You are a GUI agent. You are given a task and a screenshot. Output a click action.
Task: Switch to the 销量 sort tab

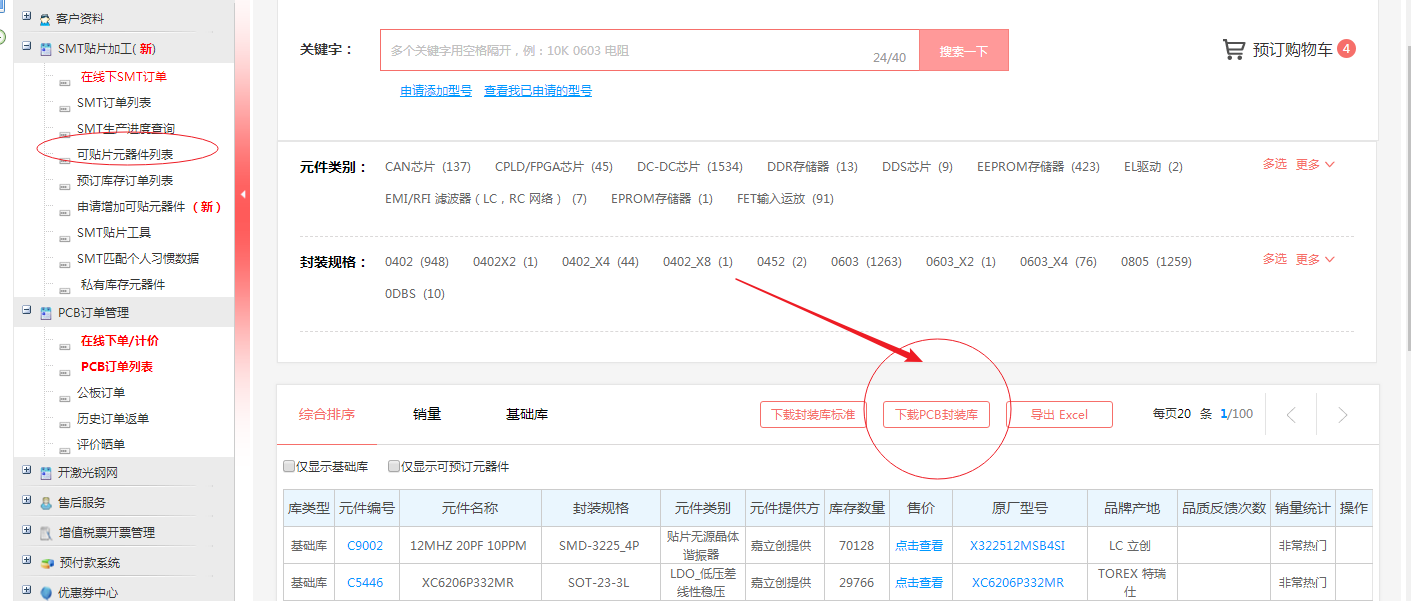pyautogui.click(x=427, y=415)
